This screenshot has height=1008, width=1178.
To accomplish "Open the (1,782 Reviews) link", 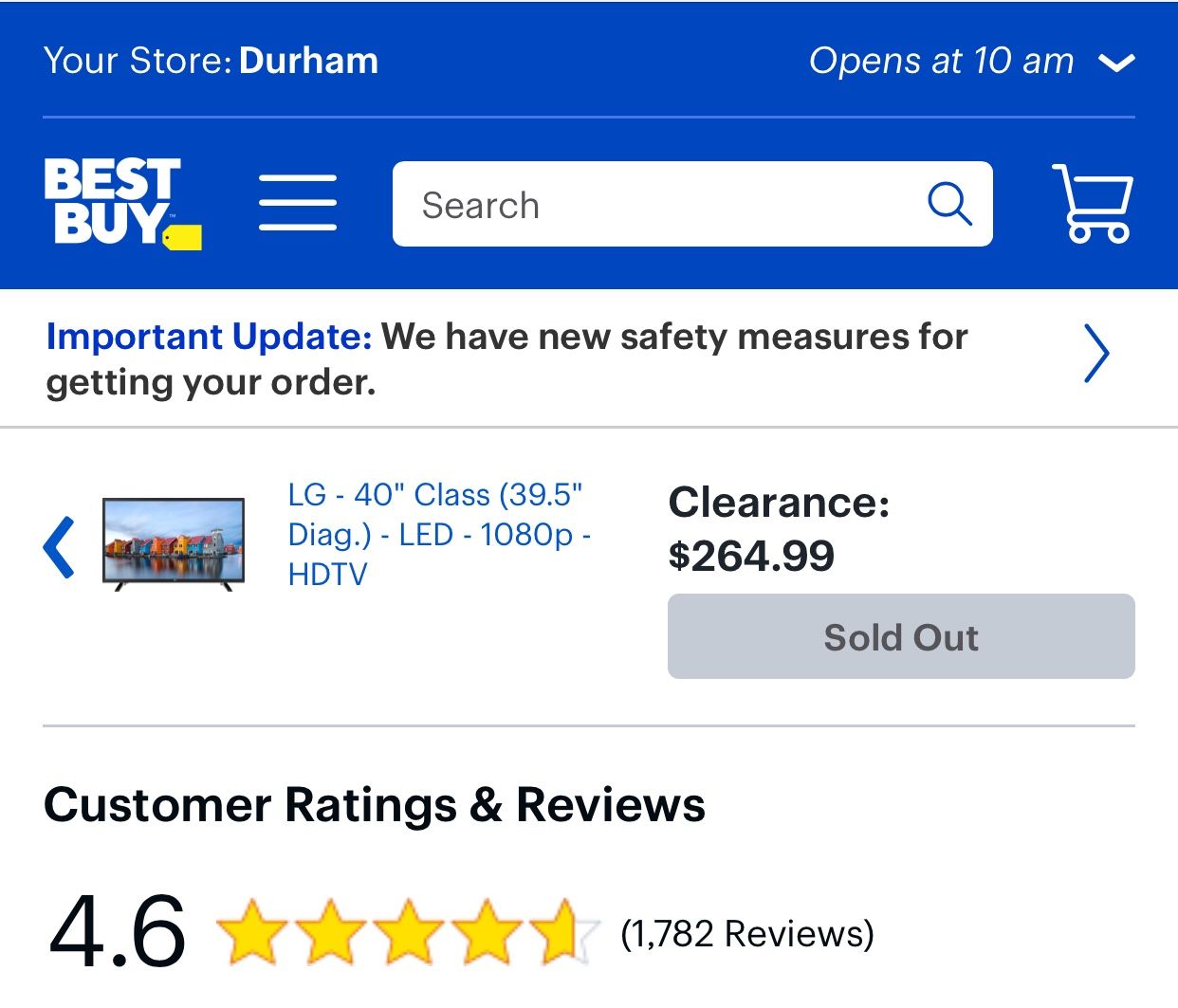I will (746, 933).
